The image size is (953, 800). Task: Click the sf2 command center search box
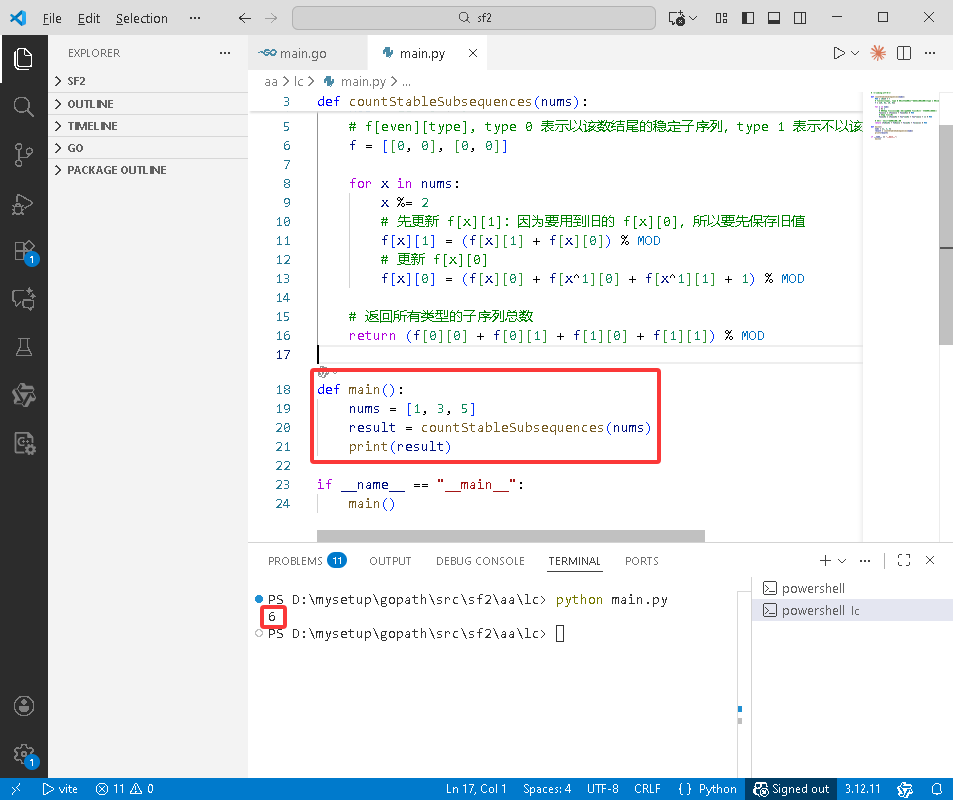pyautogui.click(x=474, y=18)
